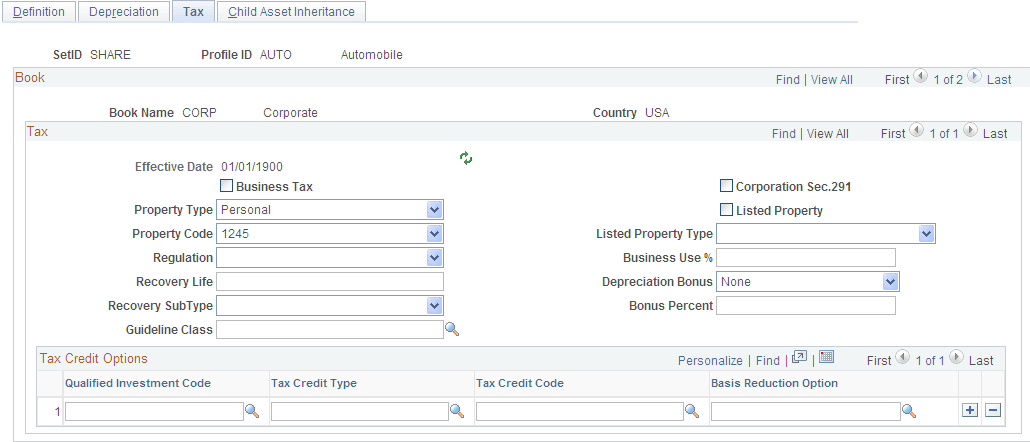Open the Depreciation Bonus dropdown

coord(807,282)
